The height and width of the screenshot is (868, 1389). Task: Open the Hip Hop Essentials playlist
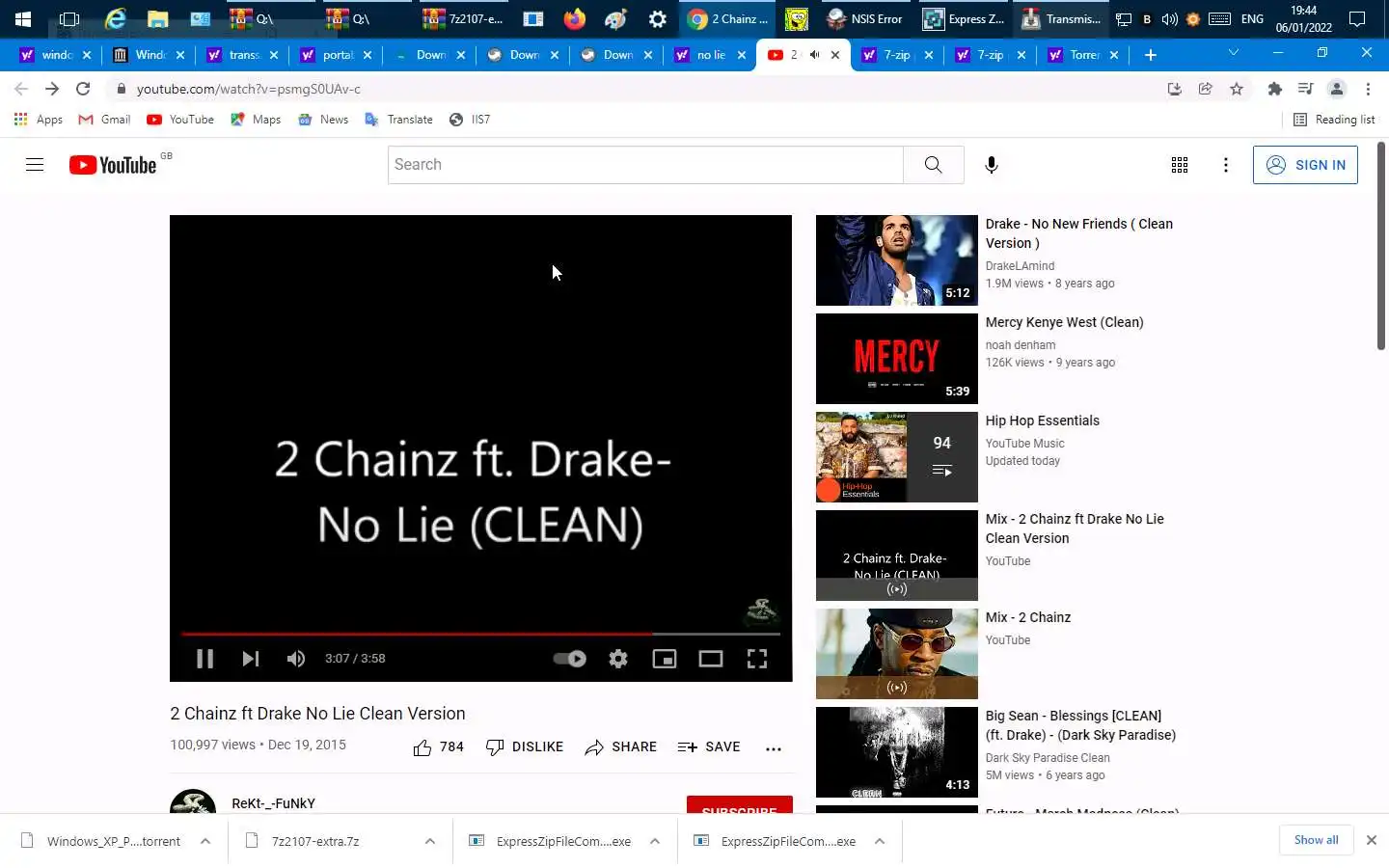click(1042, 420)
